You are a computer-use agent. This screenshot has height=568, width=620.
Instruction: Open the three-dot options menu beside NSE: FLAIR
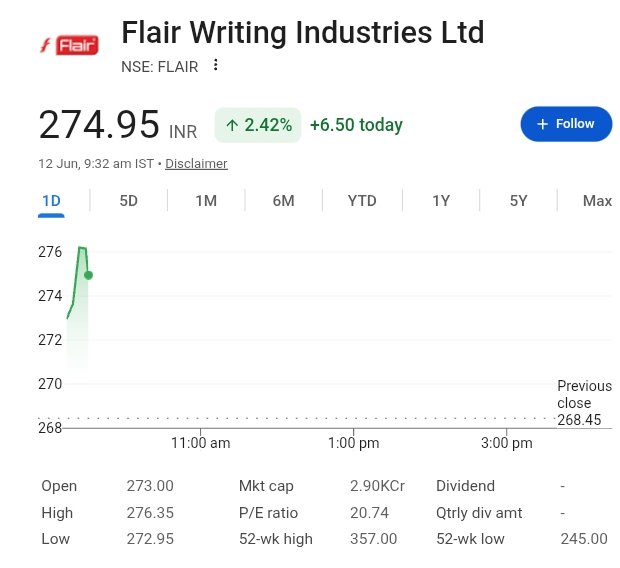pos(215,65)
